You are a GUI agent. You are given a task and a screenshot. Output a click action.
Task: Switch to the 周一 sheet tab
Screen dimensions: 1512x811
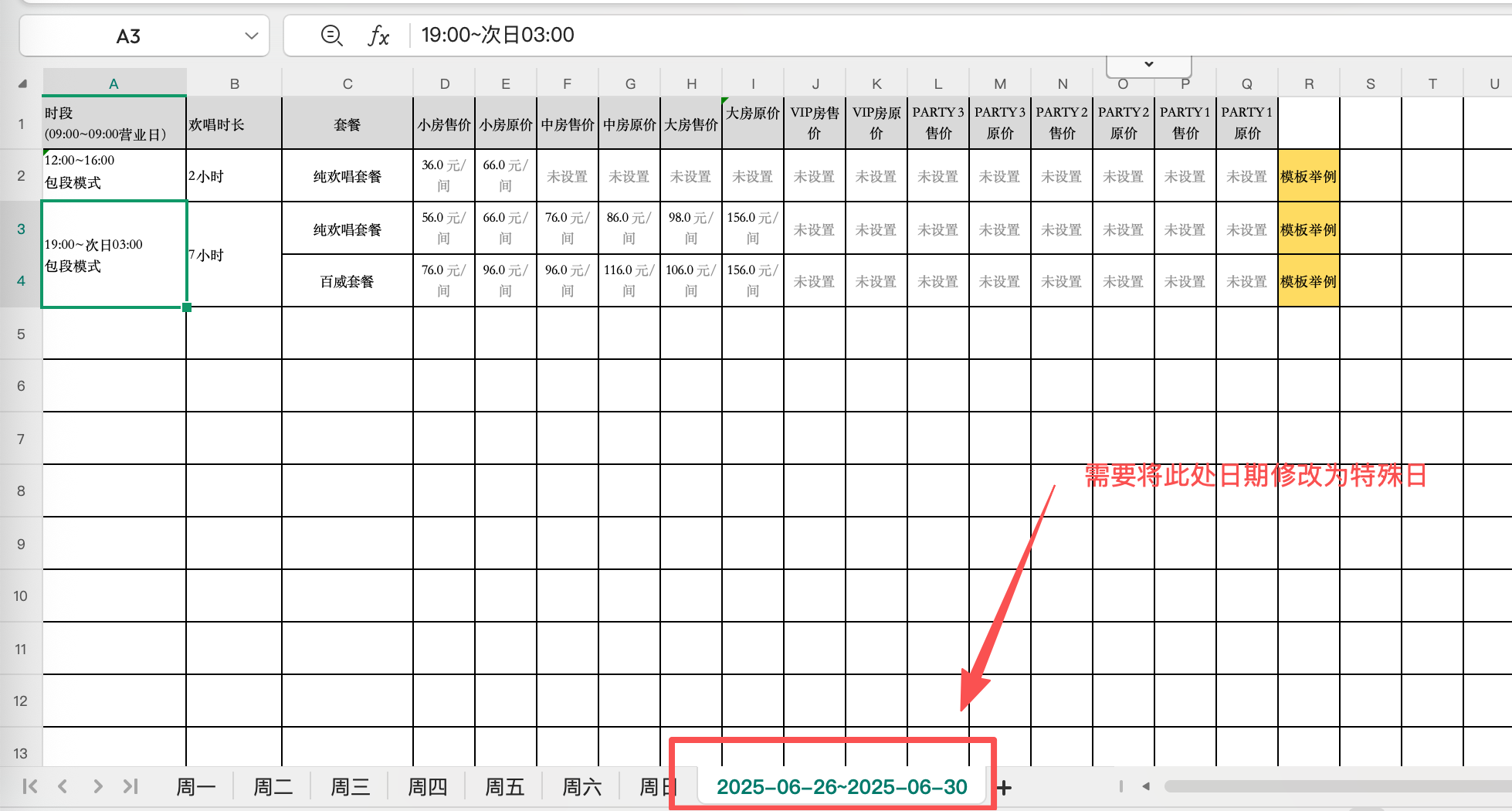click(195, 787)
